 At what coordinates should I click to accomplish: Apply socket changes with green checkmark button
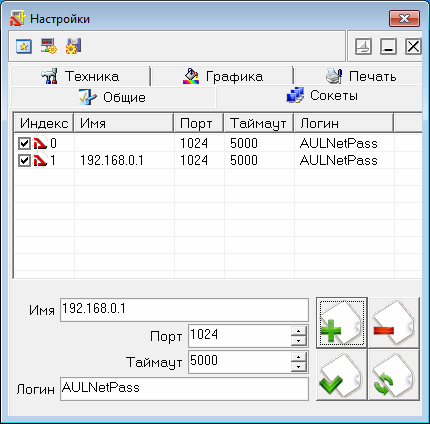342,375
